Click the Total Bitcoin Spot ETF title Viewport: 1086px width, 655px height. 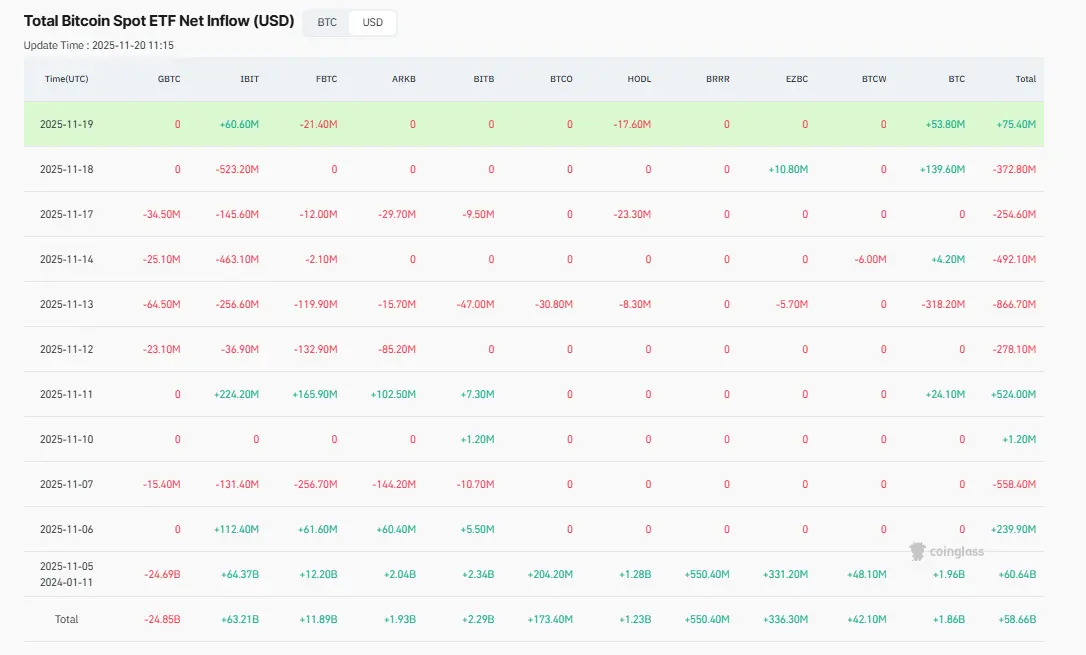(x=158, y=21)
